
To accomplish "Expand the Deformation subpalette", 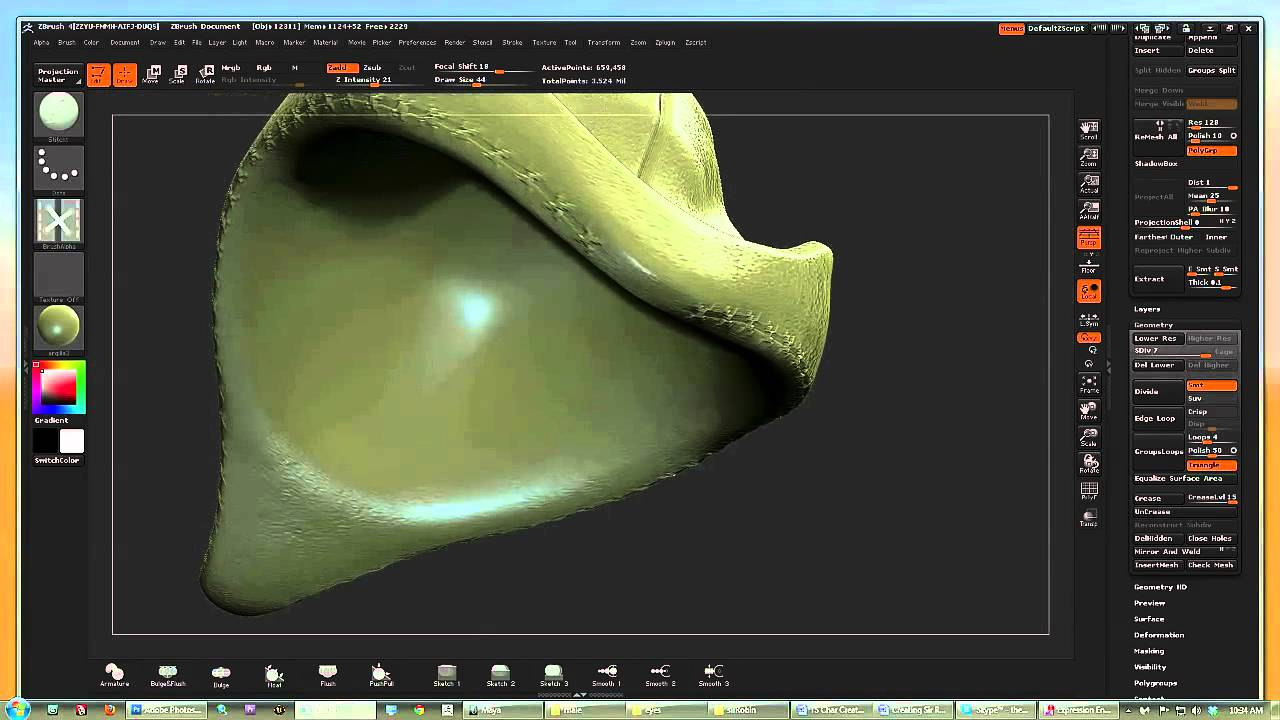I will coord(1159,635).
